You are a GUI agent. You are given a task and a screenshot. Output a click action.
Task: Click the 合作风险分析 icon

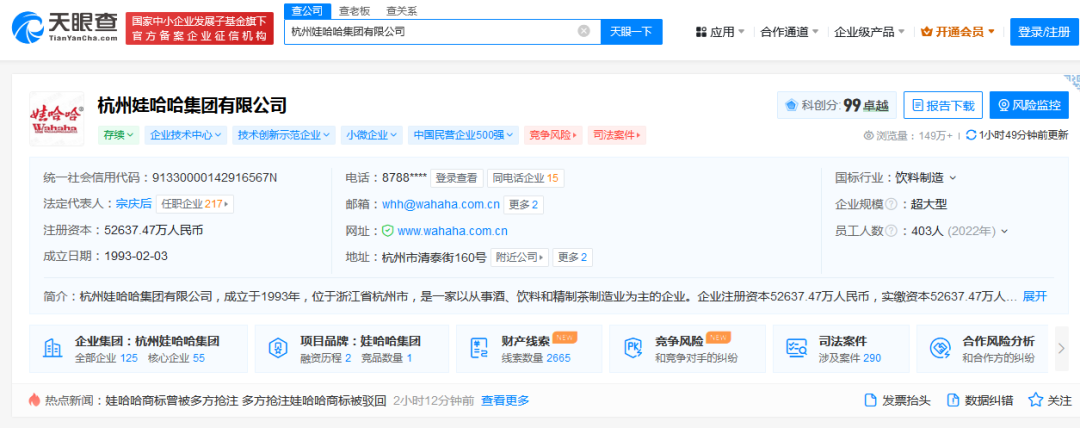point(940,349)
